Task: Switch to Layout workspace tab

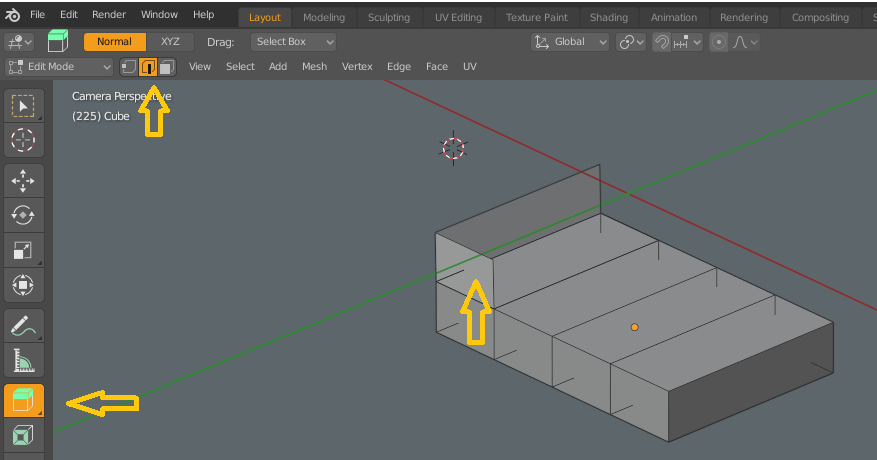Action: pos(265,17)
